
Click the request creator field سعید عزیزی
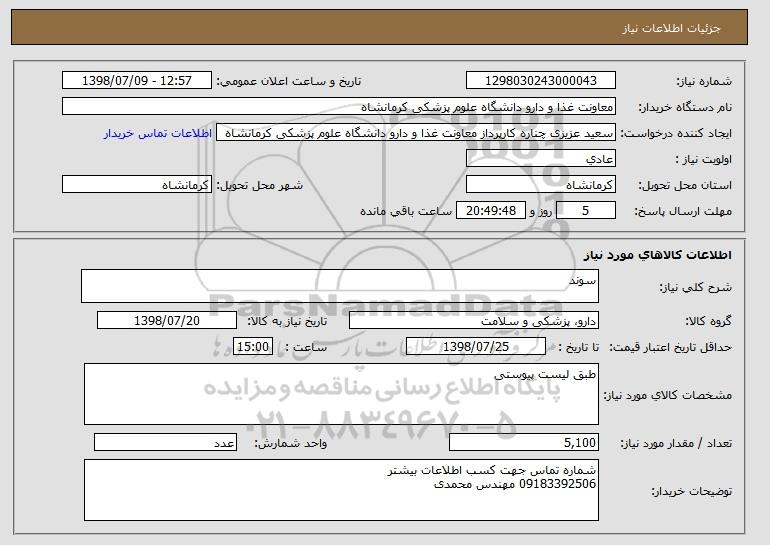[416, 133]
